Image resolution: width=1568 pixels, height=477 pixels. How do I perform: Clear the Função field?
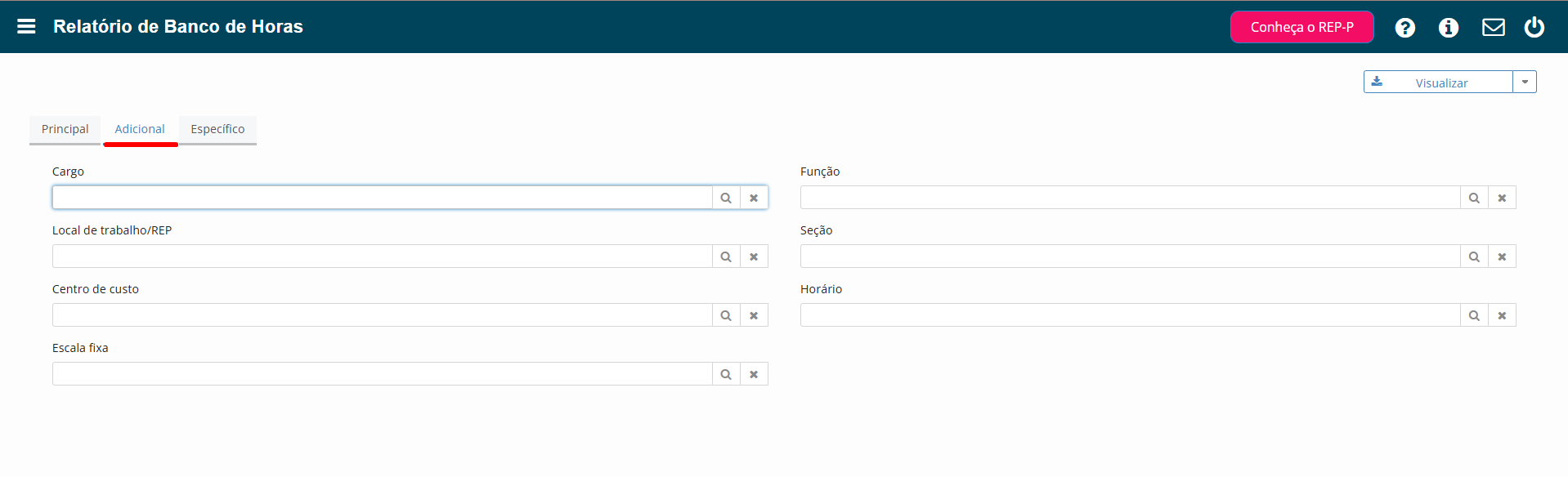(1502, 198)
